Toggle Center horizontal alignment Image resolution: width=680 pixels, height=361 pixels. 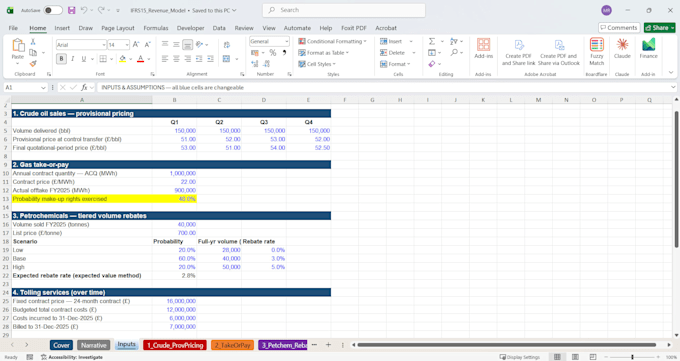176,59
